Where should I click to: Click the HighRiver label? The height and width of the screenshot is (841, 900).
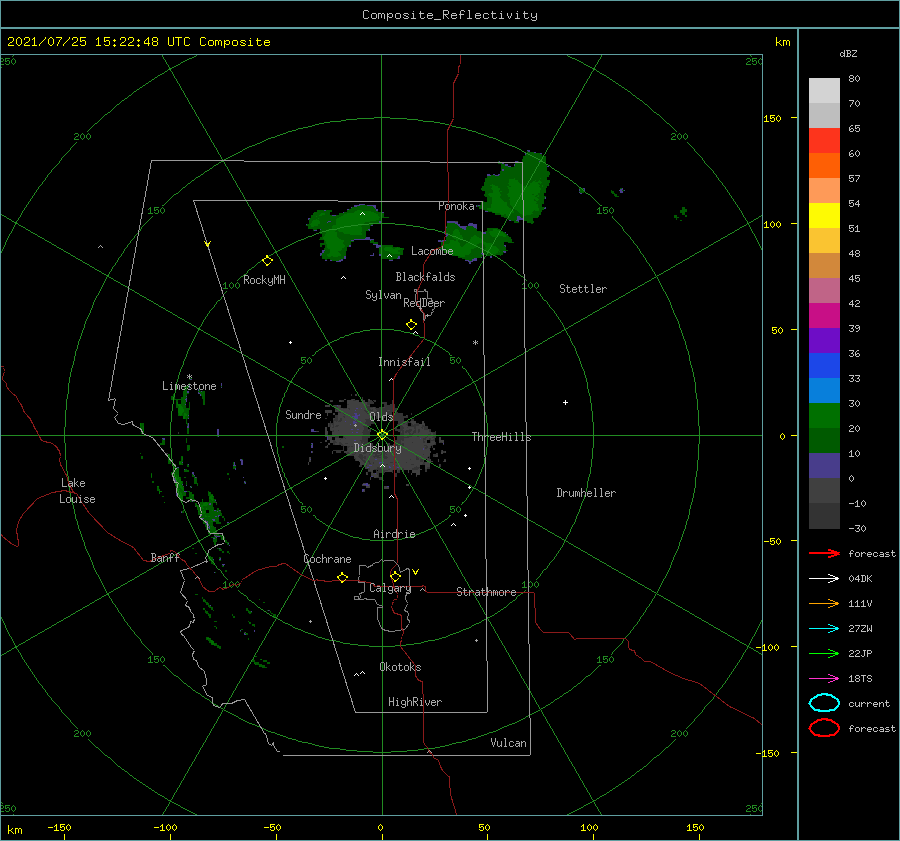(x=415, y=702)
